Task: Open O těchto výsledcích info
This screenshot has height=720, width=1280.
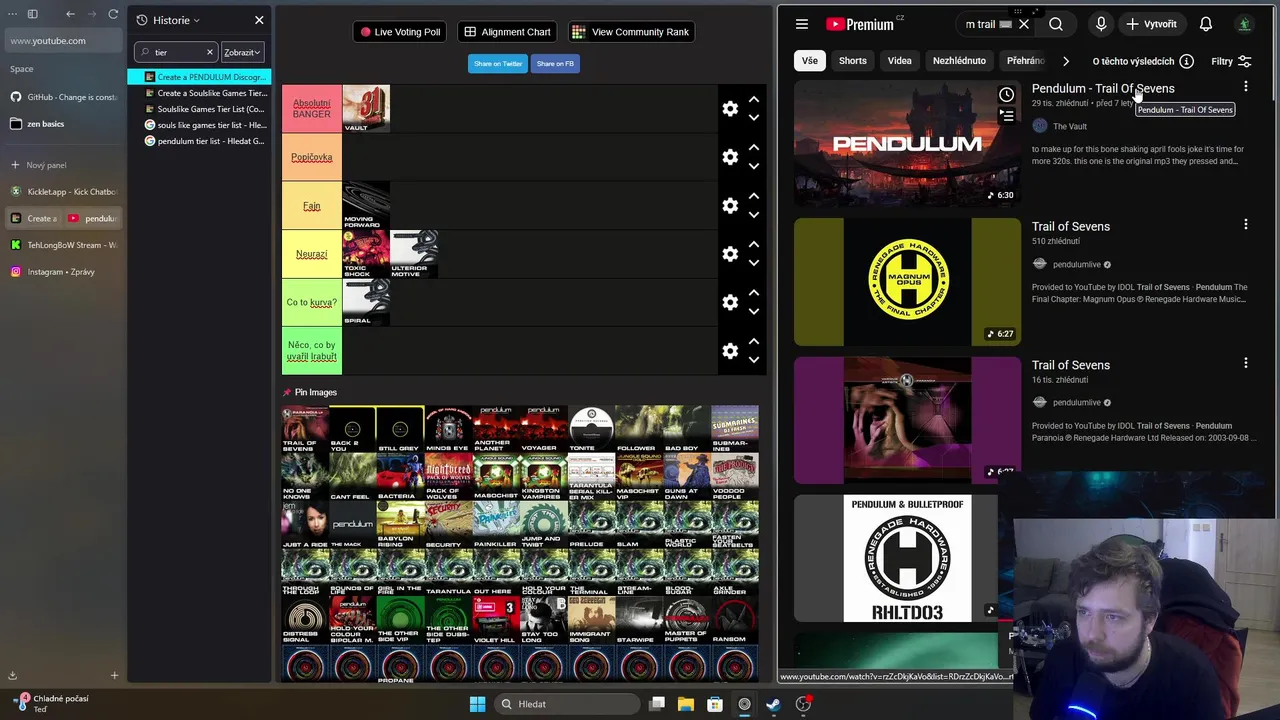Action: [x=1143, y=61]
